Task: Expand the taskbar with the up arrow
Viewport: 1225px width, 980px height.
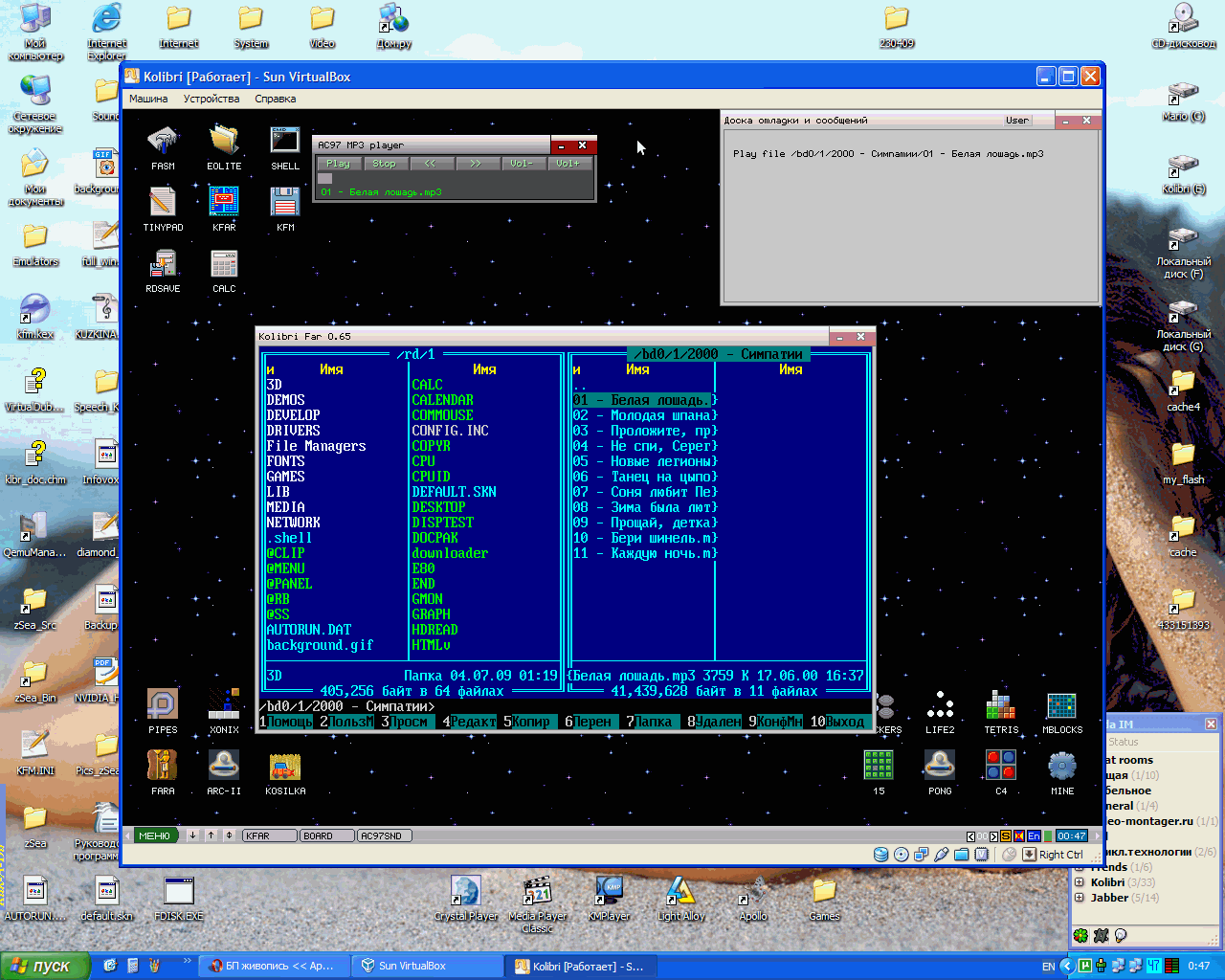Action: point(210,835)
